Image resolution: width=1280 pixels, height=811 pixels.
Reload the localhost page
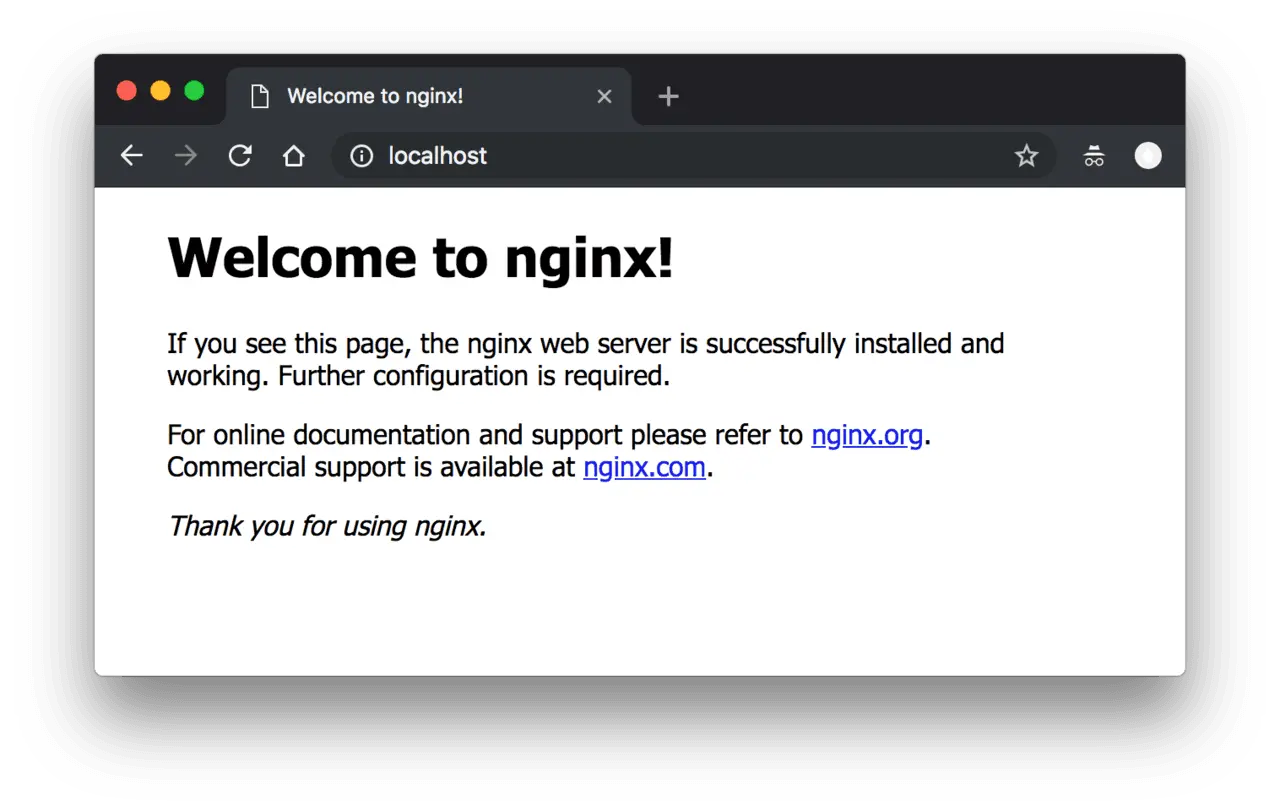(x=240, y=156)
